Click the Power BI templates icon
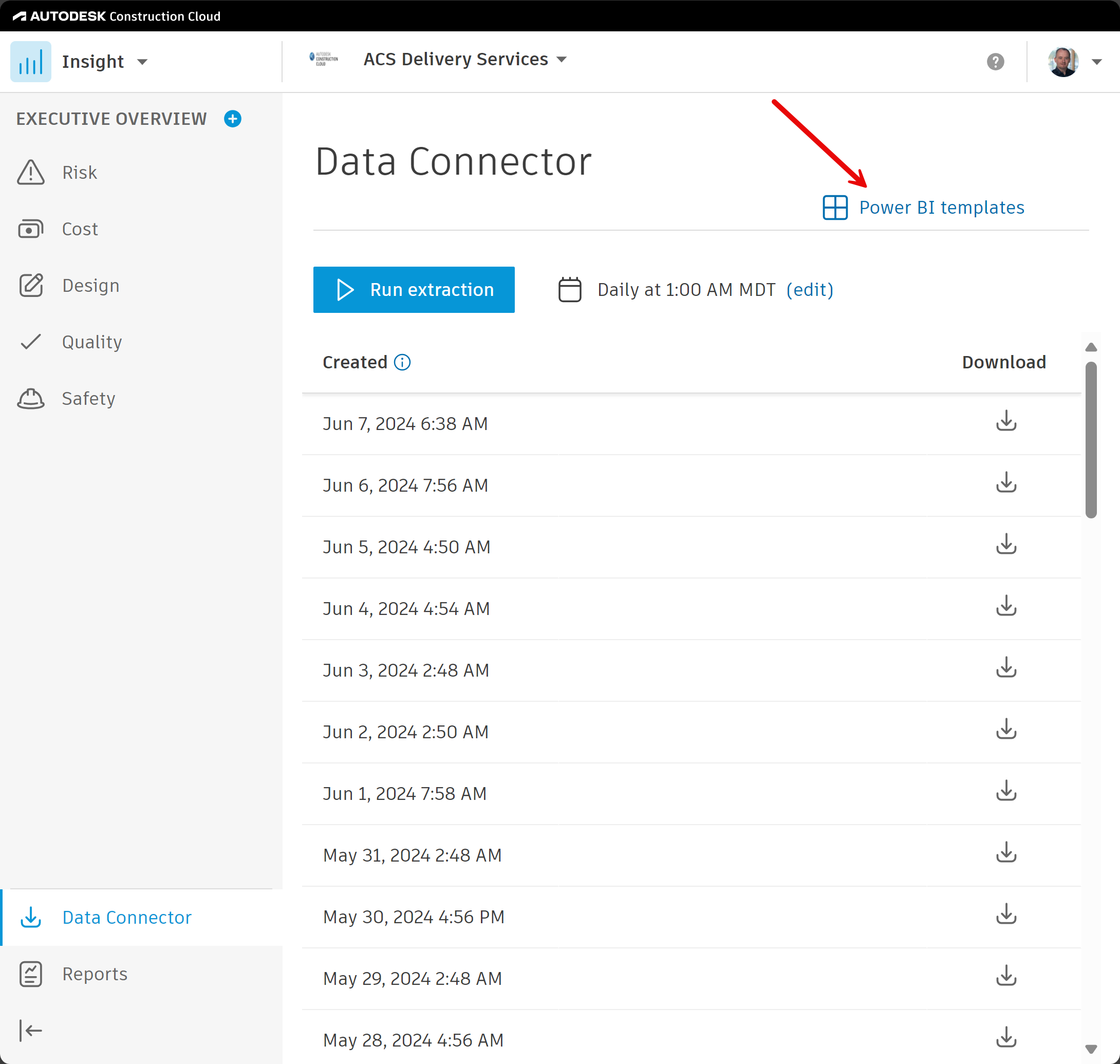Viewport: 1120px width, 1064px height. tap(836, 207)
